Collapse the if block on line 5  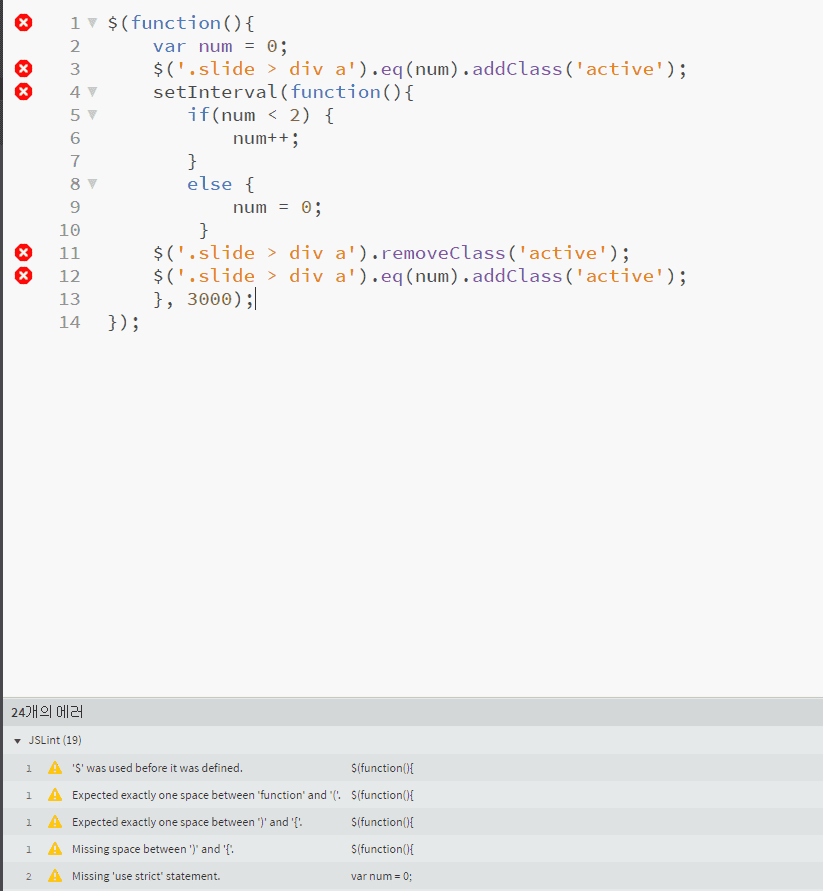(x=90, y=114)
